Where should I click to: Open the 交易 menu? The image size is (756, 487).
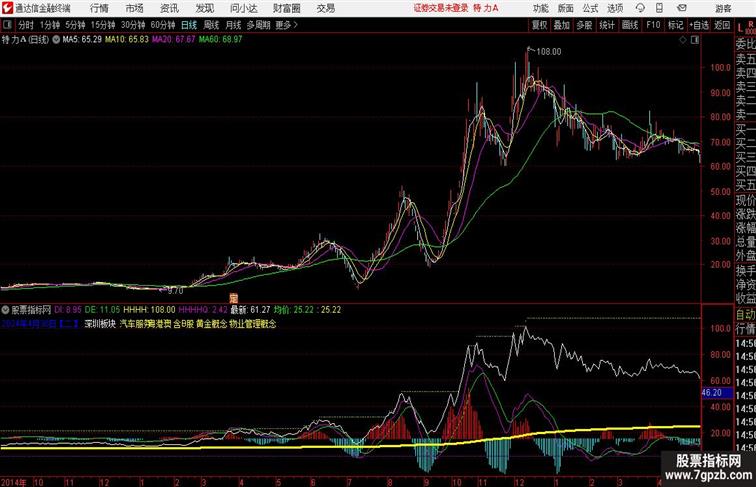(325, 8)
